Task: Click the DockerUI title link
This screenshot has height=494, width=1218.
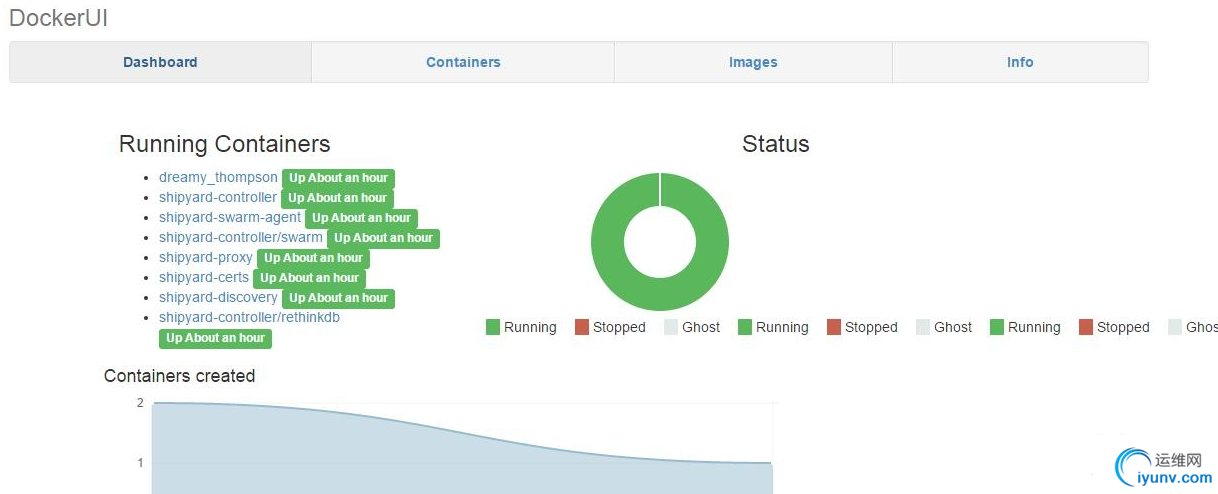Action: click(x=58, y=17)
